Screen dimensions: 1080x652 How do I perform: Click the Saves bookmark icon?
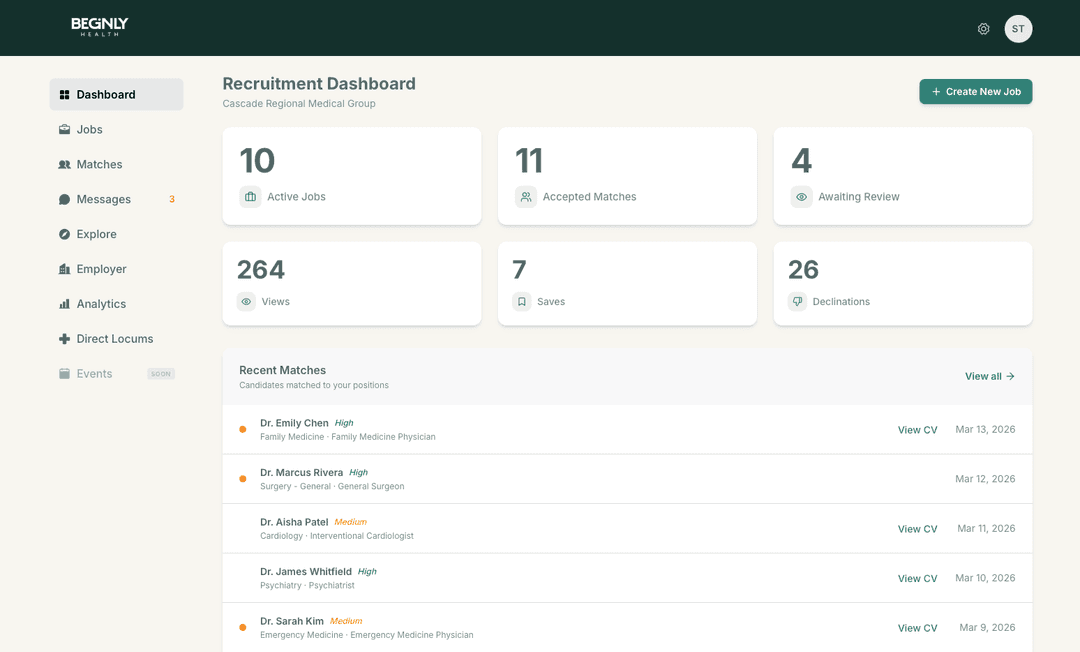522,301
